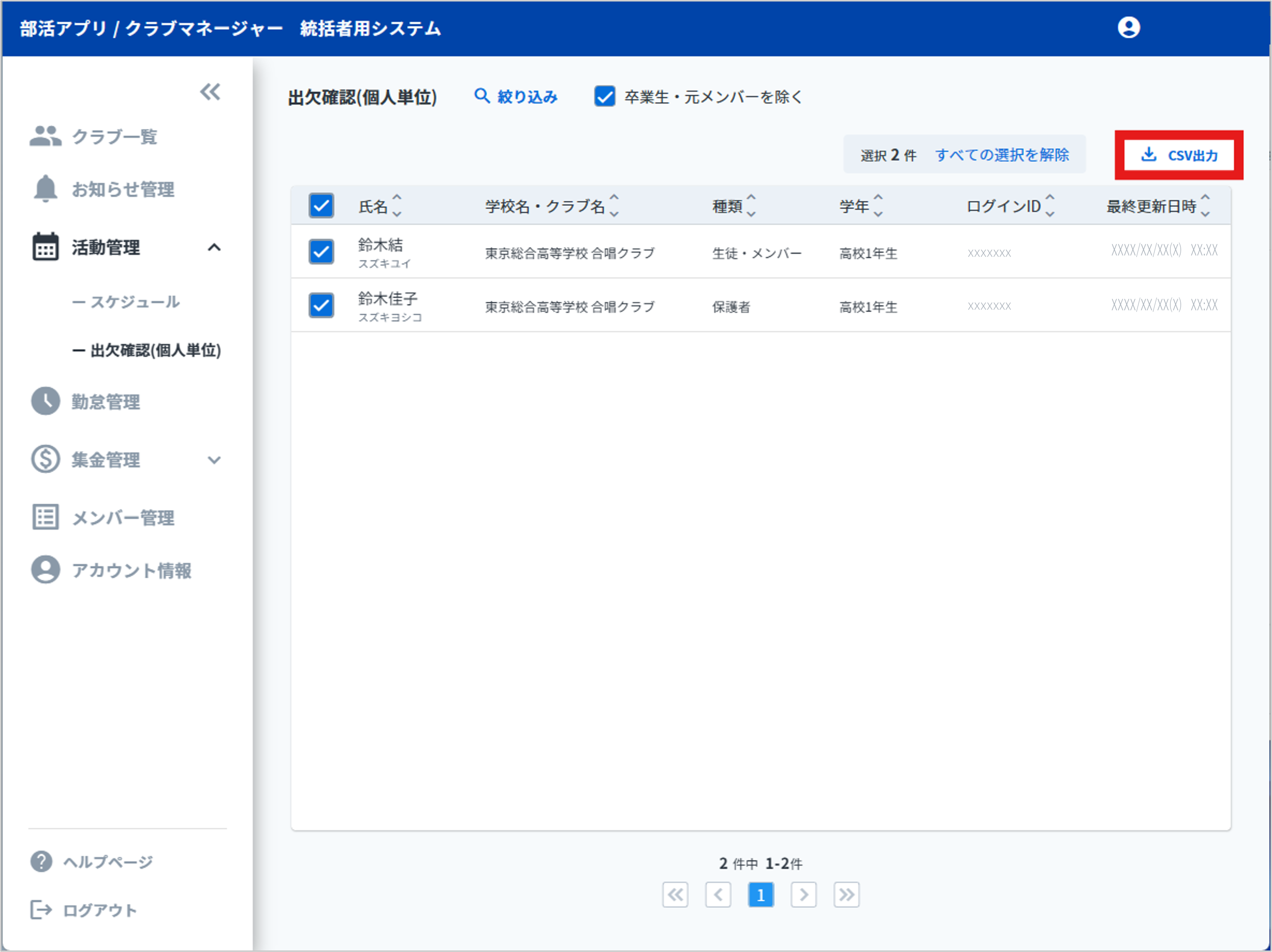Viewport: 1272px width, 952px height.
Task: Click the CSV出力 button
Action: click(1179, 155)
